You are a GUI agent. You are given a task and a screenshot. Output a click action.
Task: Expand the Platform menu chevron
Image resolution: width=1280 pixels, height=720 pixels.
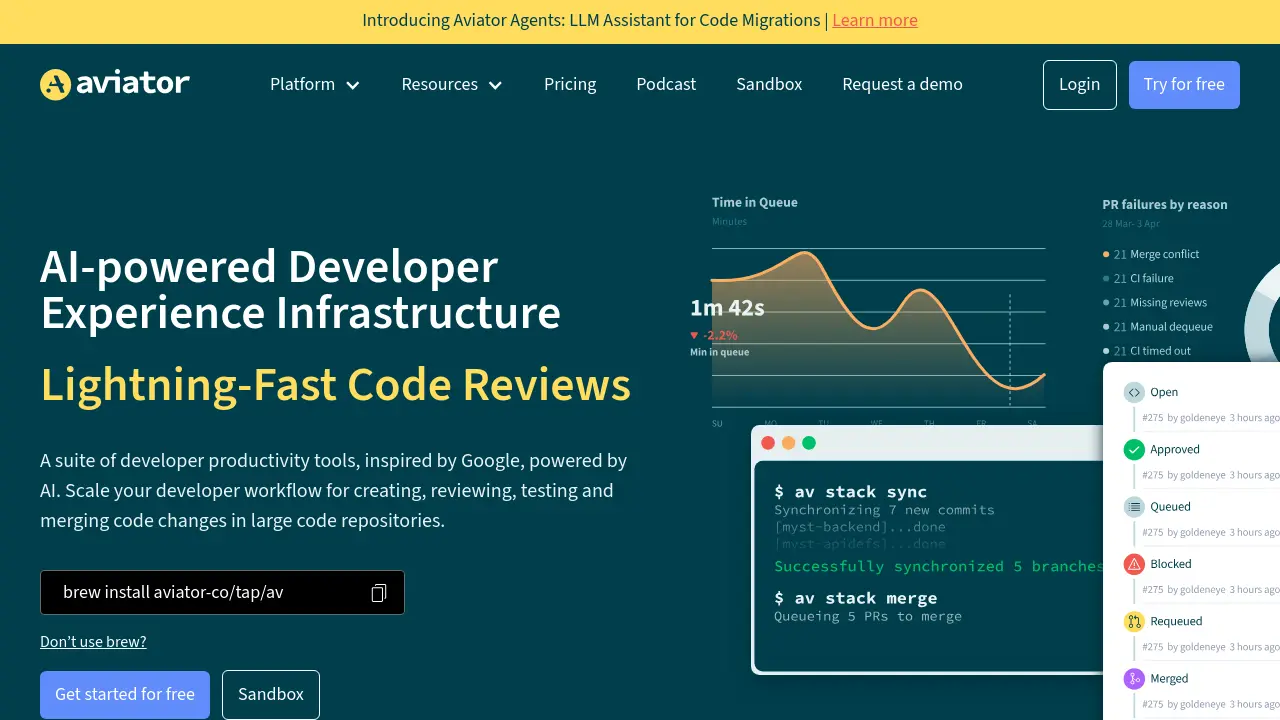click(353, 85)
